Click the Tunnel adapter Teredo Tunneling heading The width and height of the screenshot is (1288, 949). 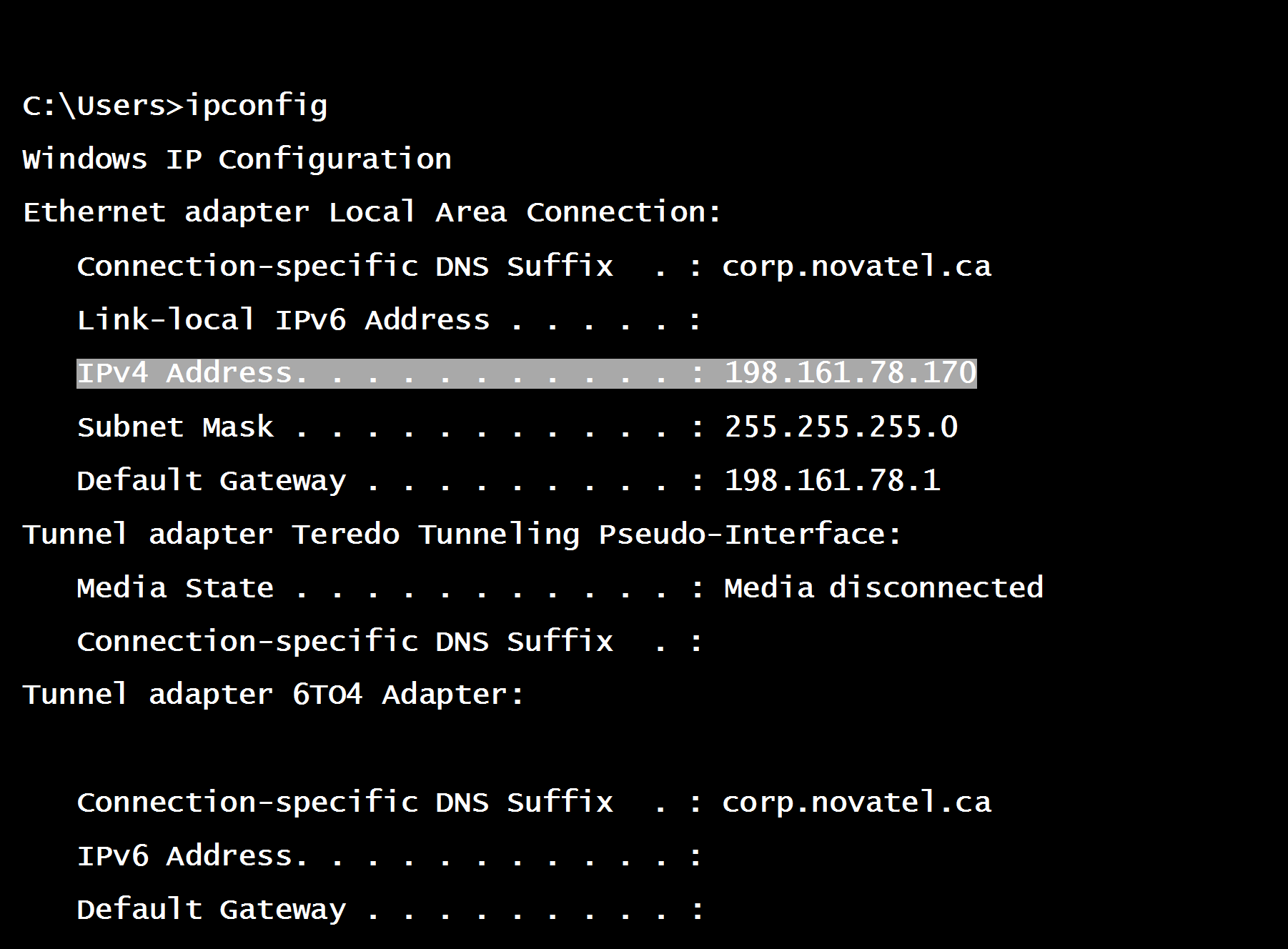(x=462, y=535)
